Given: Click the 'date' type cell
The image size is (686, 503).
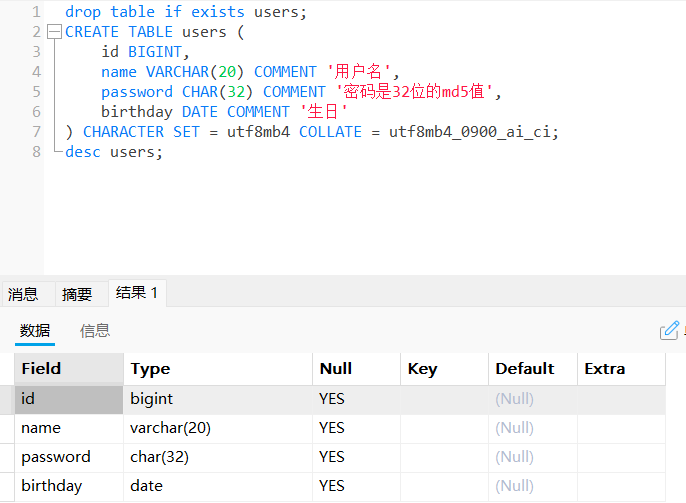Looking at the screenshot, I should [x=218, y=486].
